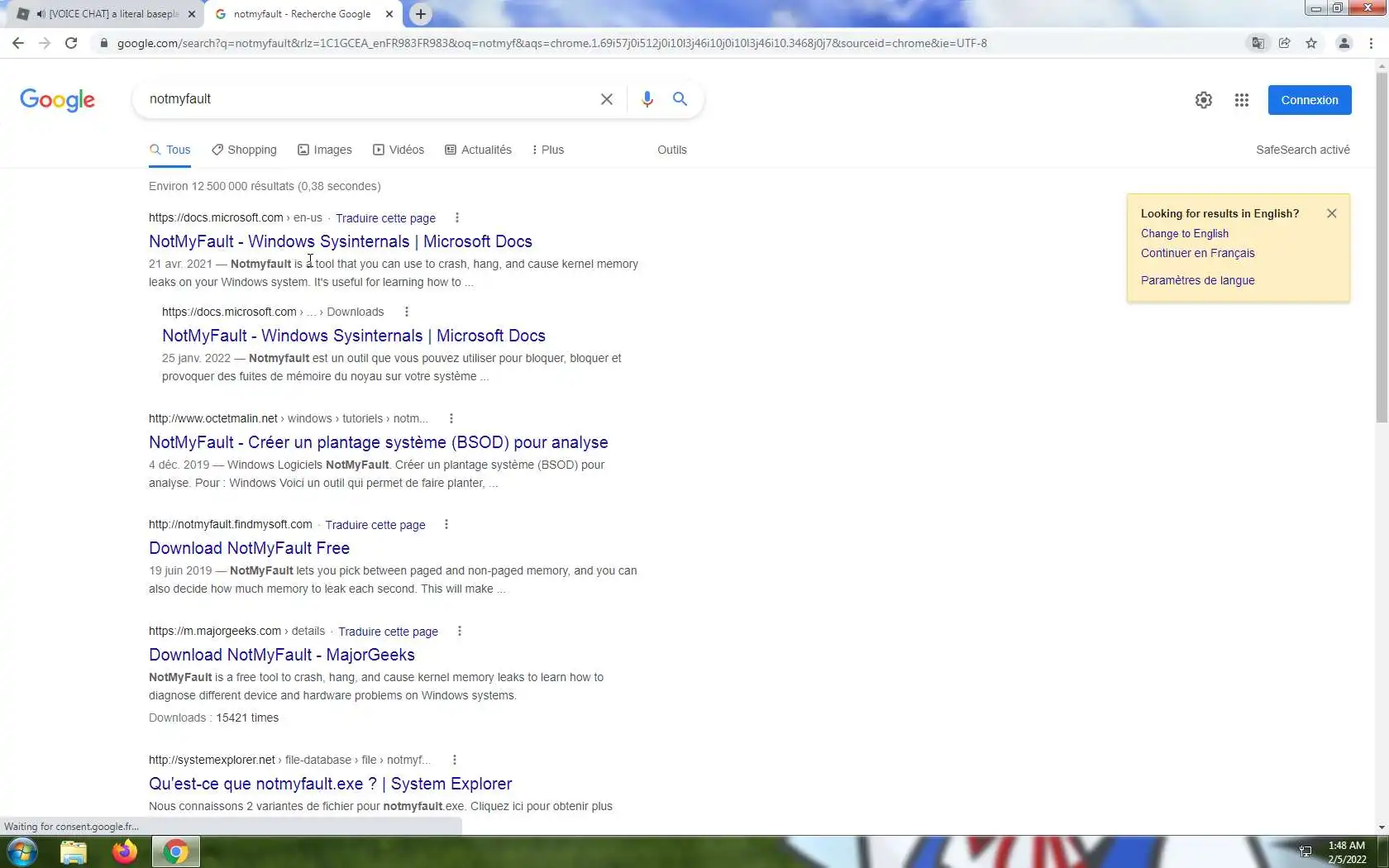This screenshot has height=868, width=1389.
Task: Click the scrollbar down arrow
Action: 1382,827
